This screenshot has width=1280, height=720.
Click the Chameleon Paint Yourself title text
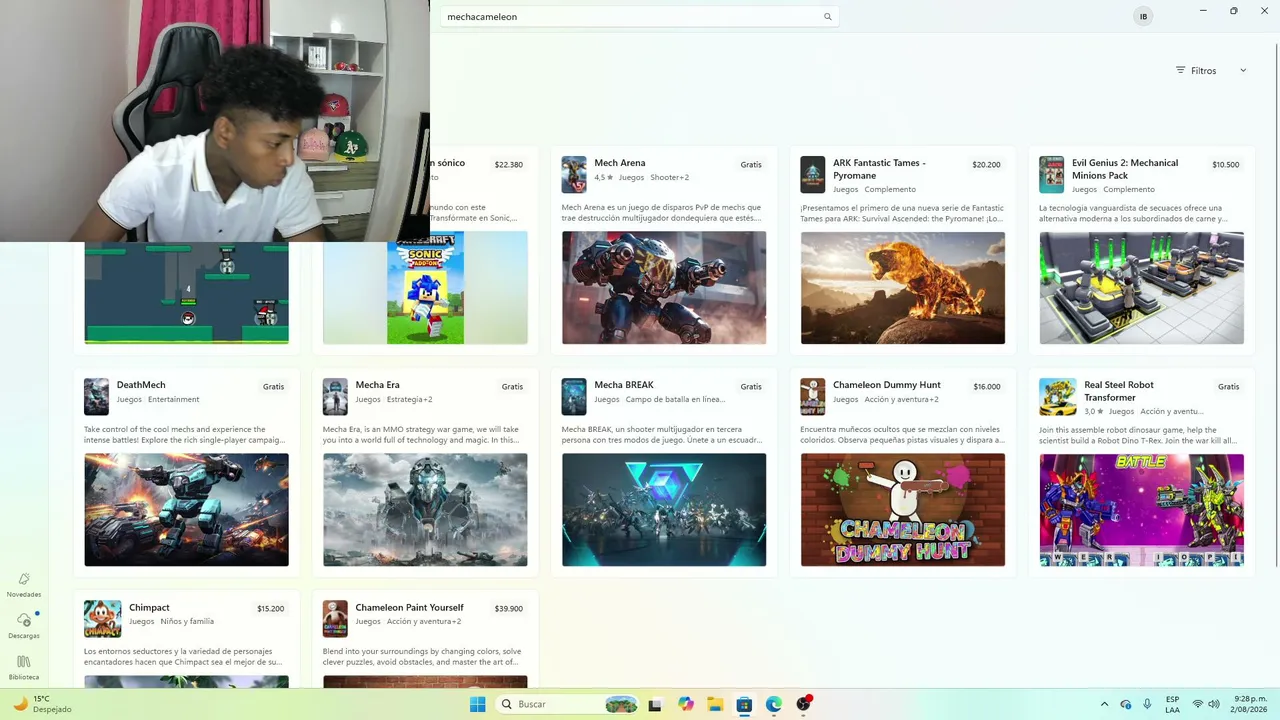click(409, 607)
